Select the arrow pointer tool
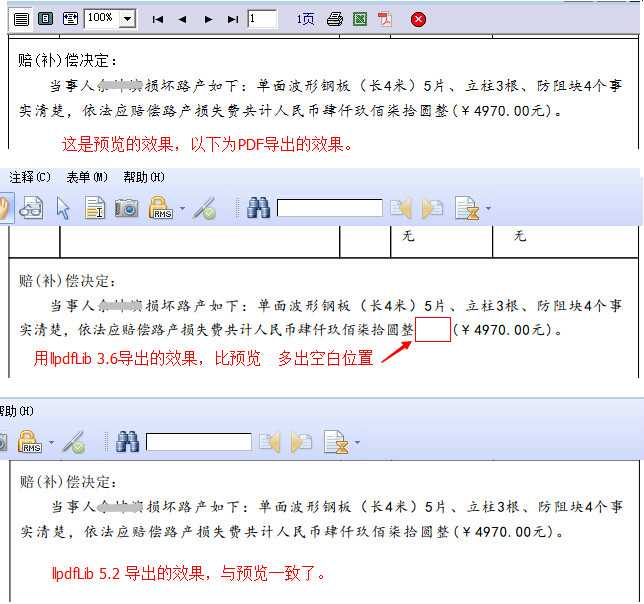 [63, 208]
